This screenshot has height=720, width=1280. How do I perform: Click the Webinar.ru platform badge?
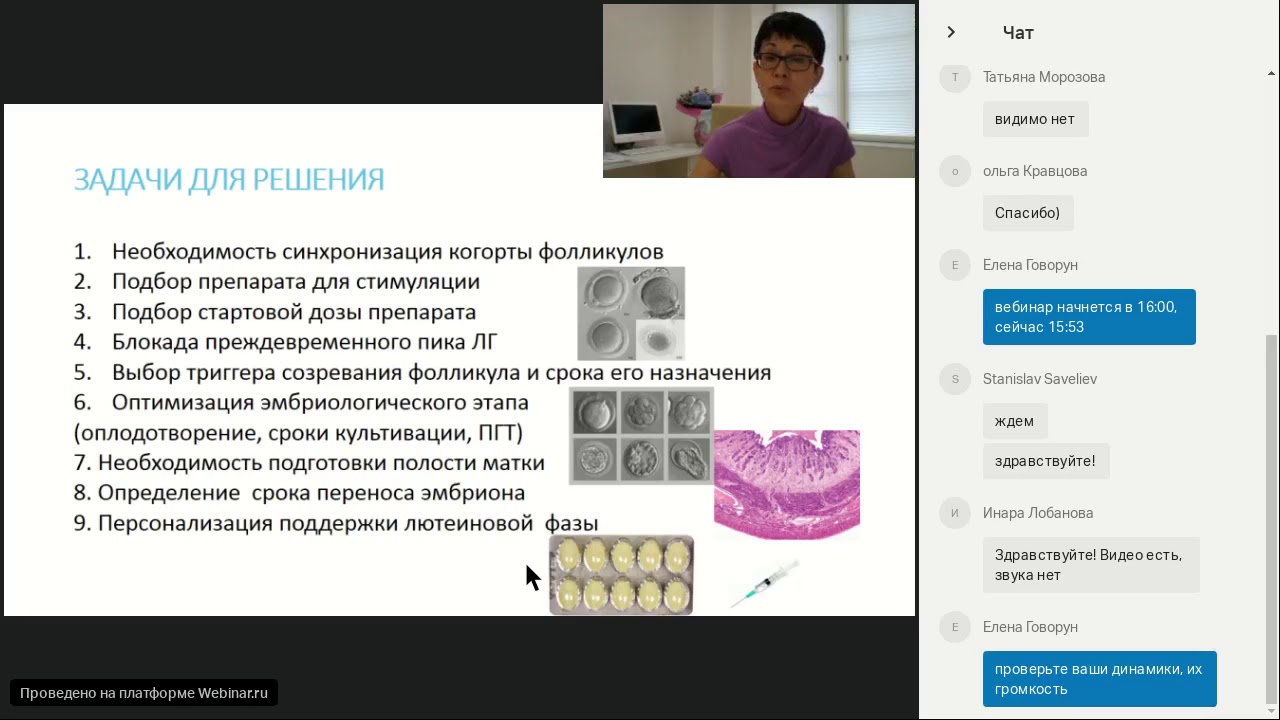144,693
